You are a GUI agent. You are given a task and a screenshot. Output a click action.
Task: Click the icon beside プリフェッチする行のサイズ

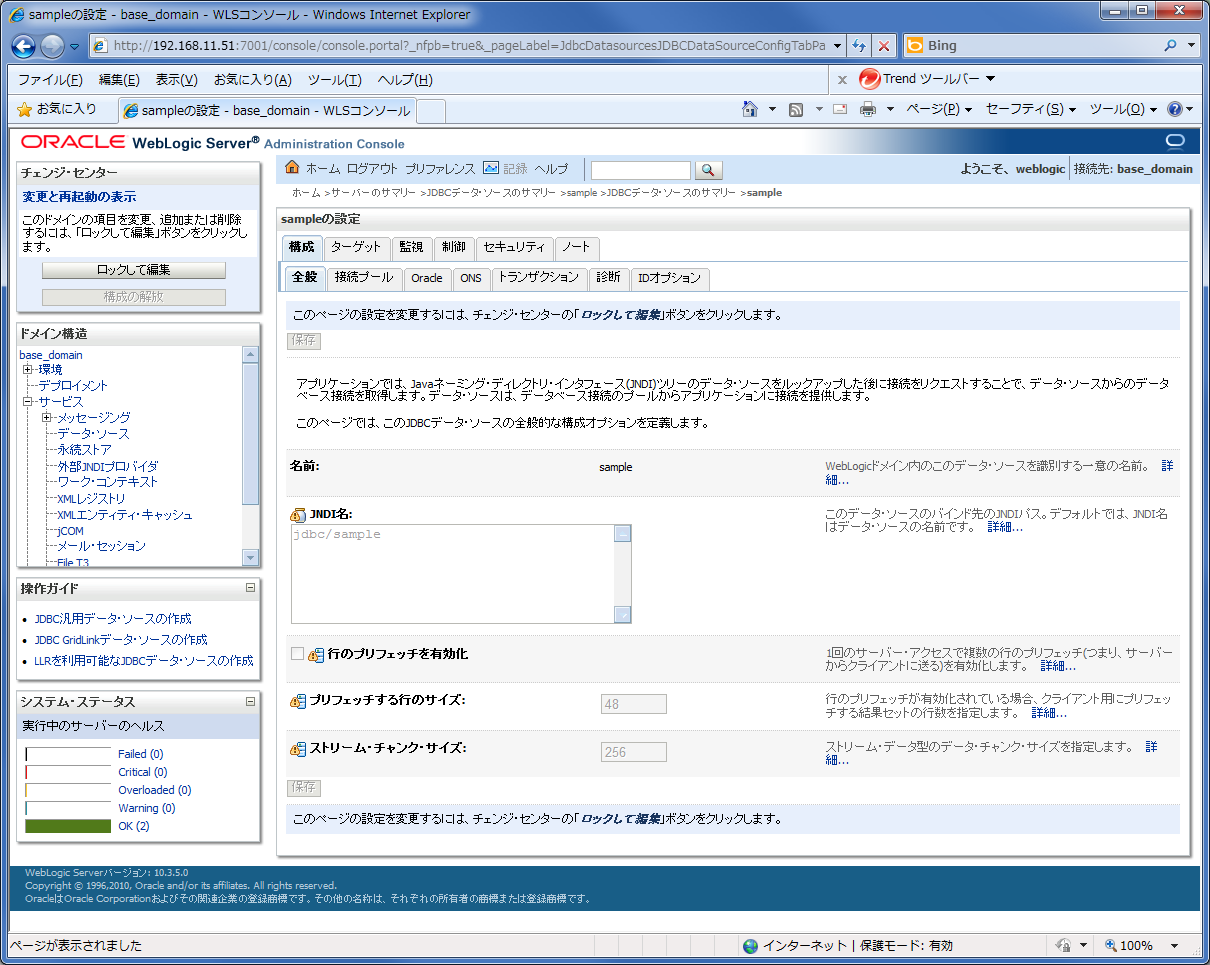[x=298, y=701]
